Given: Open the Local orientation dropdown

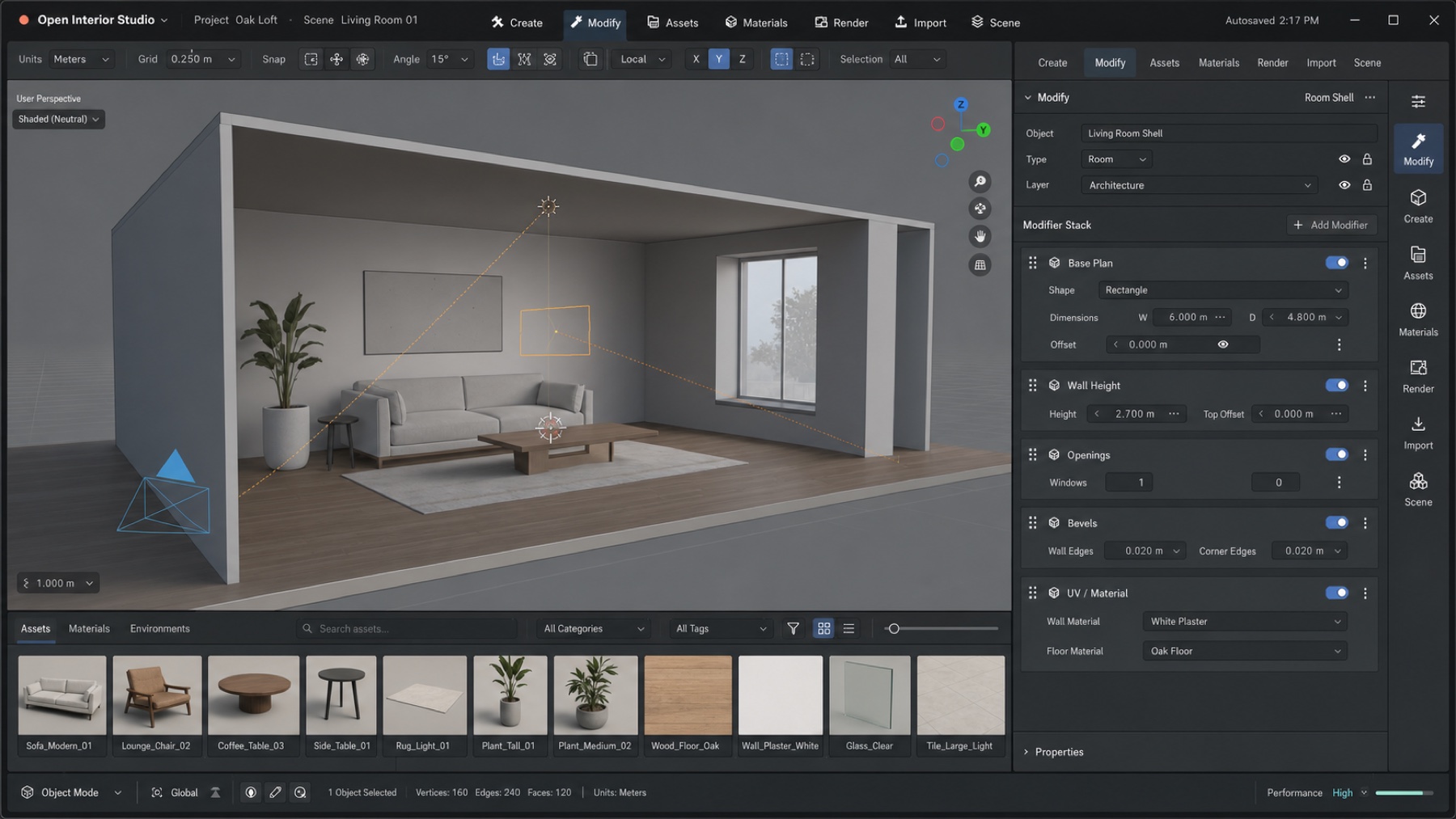Looking at the screenshot, I should [642, 59].
